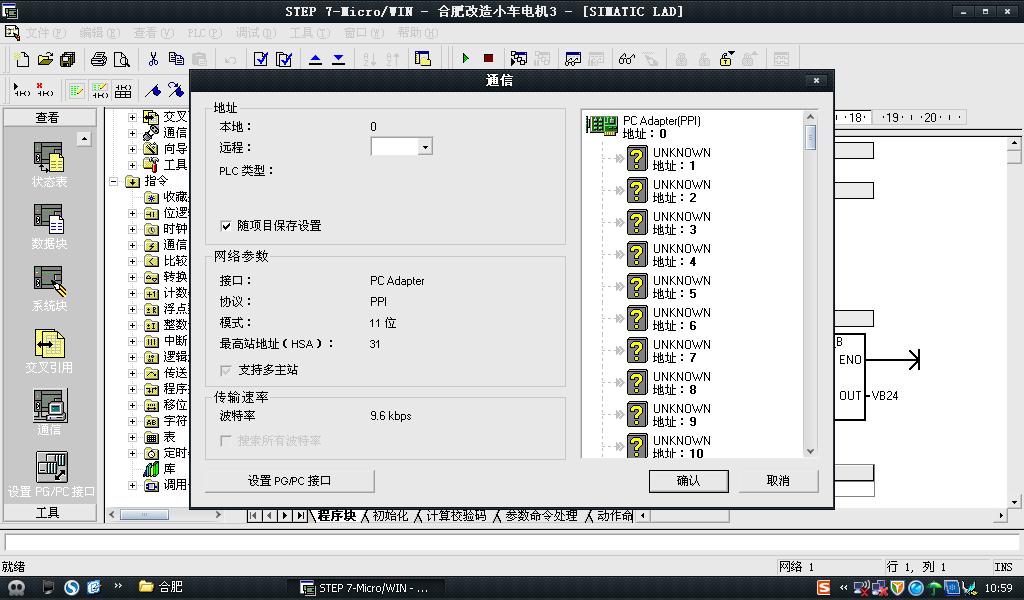Click the 确认 button
The width and height of the screenshot is (1024, 600).
[688, 481]
